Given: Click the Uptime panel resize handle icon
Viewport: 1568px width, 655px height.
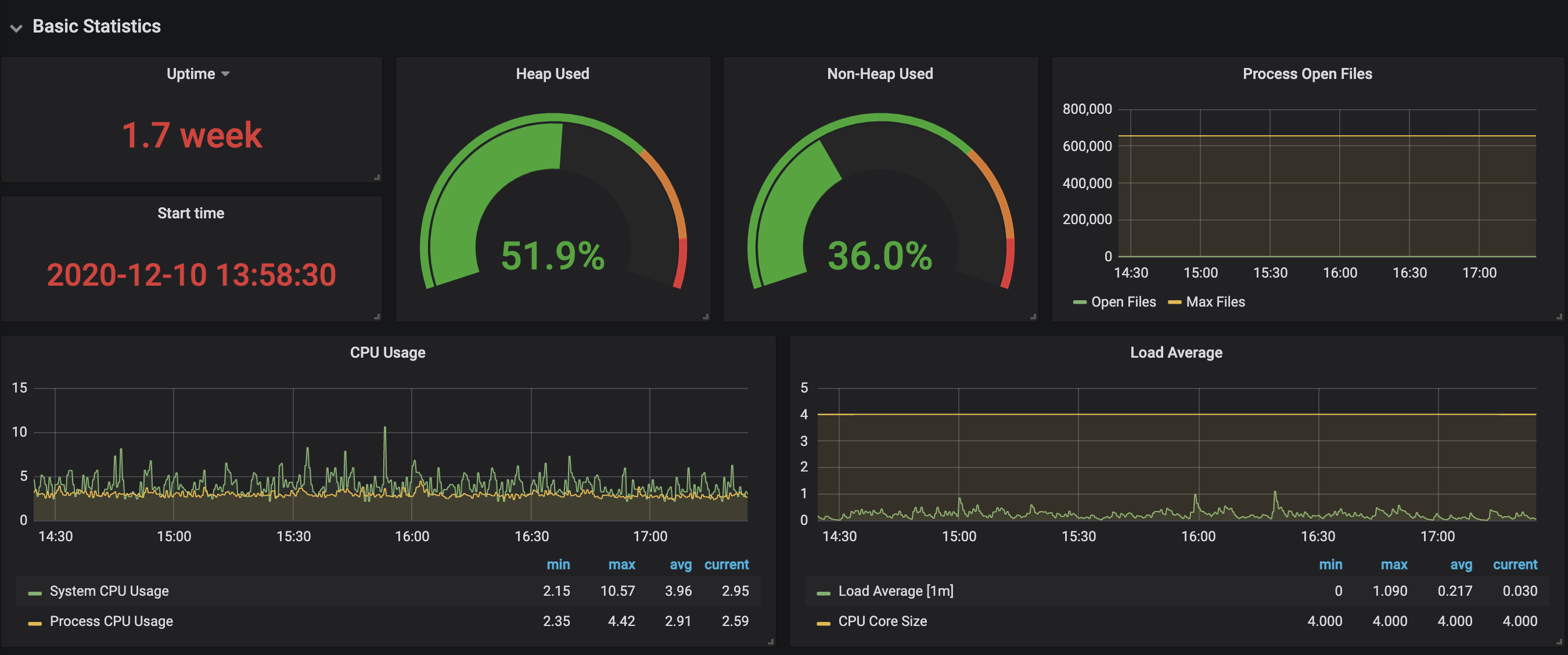Looking at the screenshot, I should [x=377, y=177].
